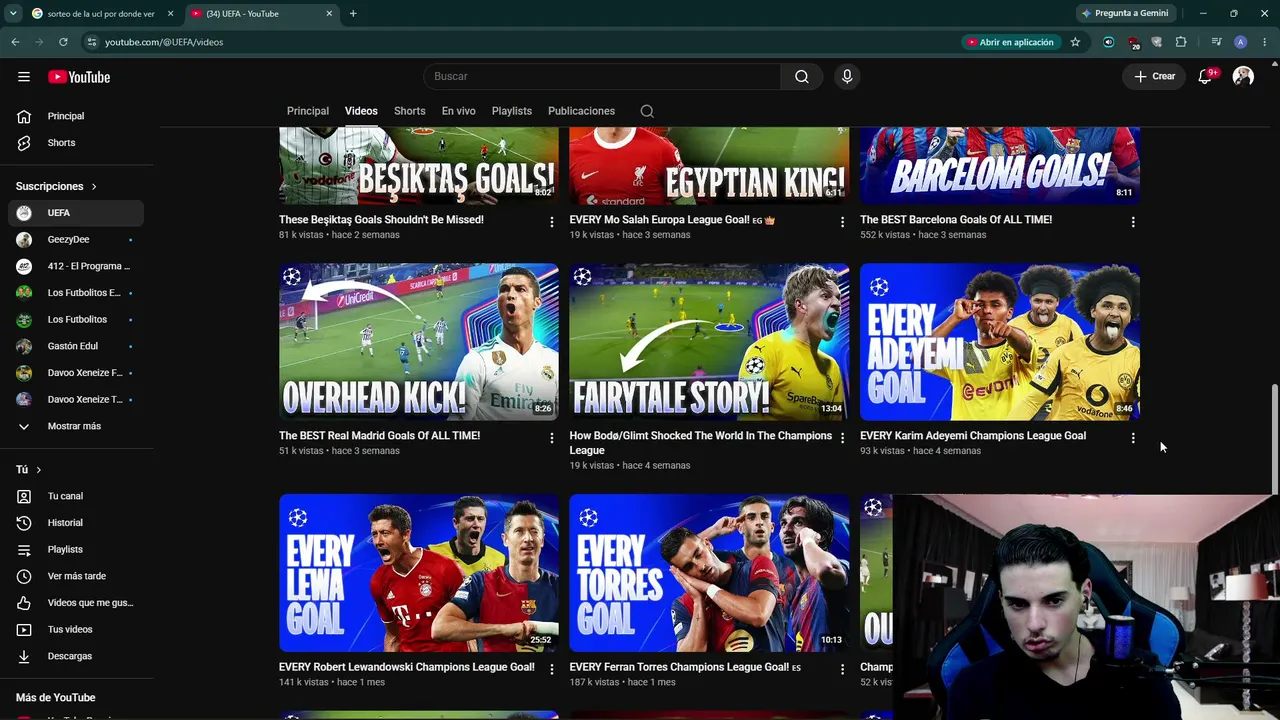
Task: Switch to the channel's Shorts tab
Action: (x=410, y=111)
